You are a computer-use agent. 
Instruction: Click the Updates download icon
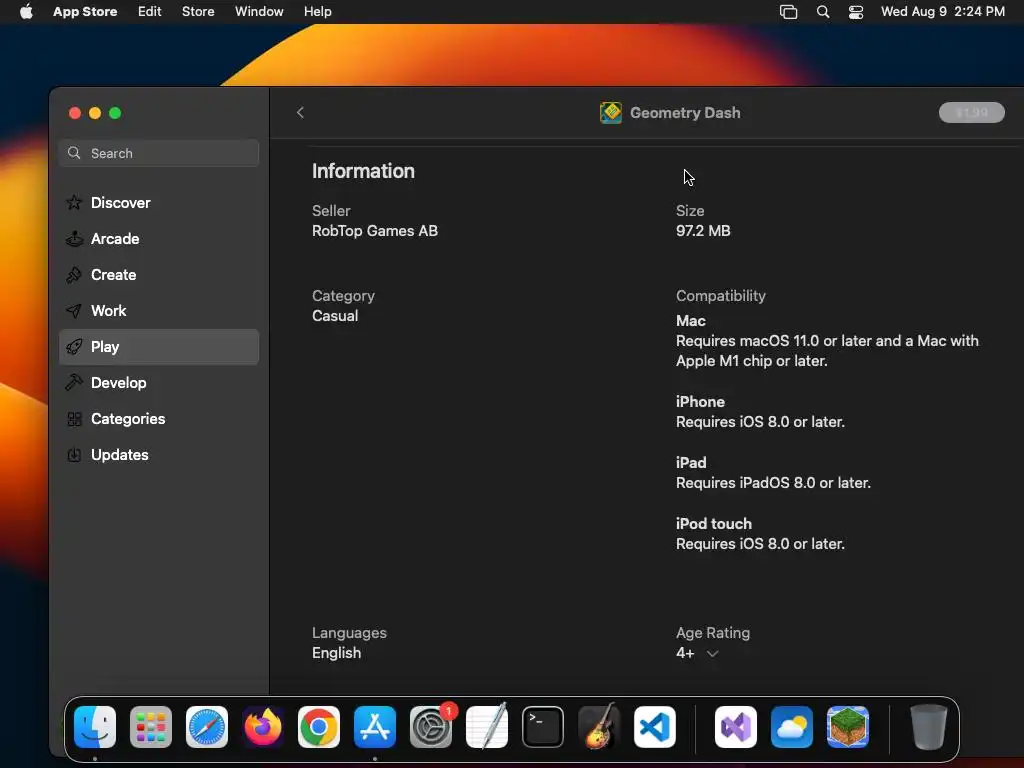click(x=74, y=455)
